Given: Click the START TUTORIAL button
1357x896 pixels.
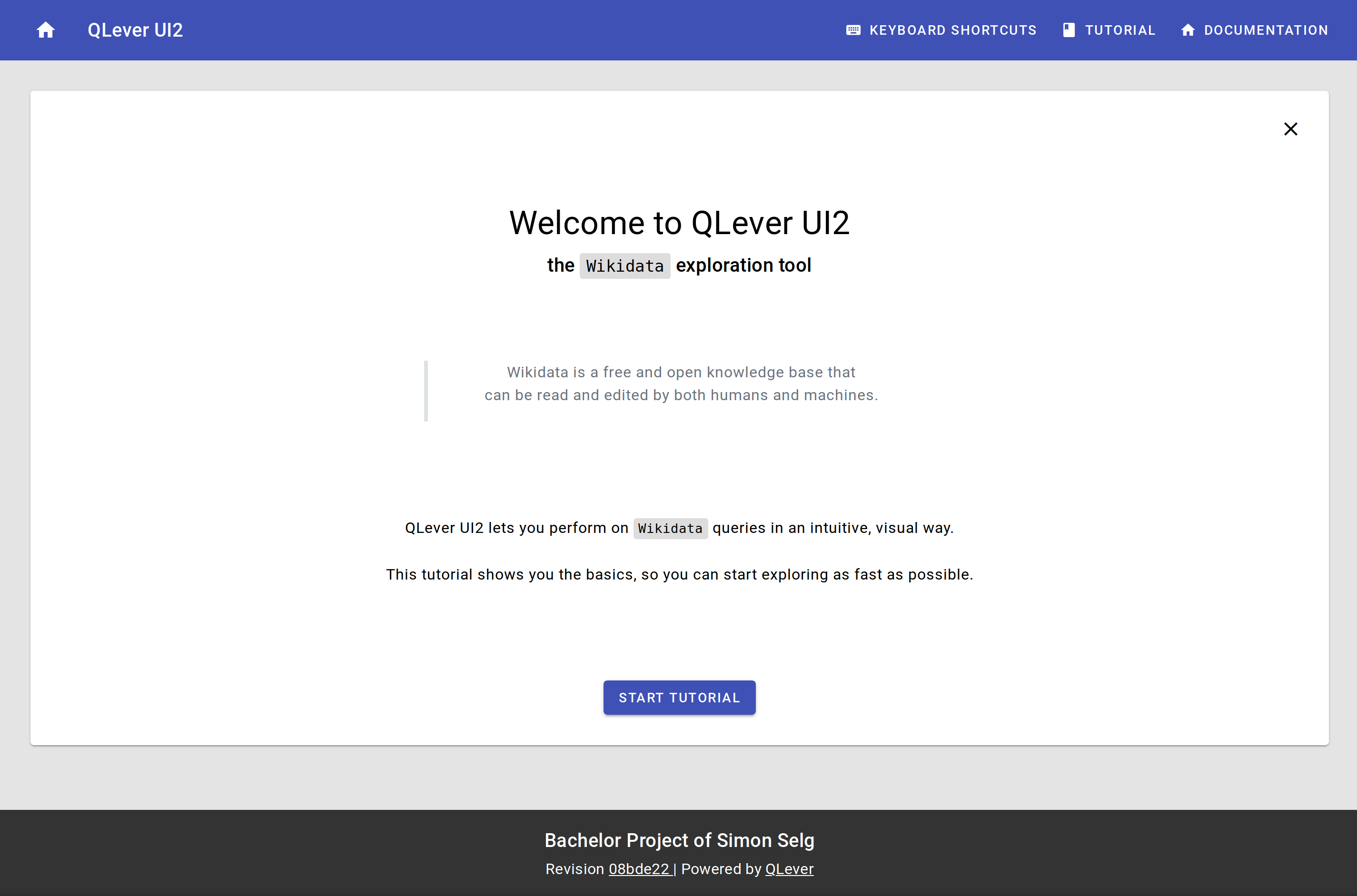Looking at the screenshot, I should tap(679, 697).
